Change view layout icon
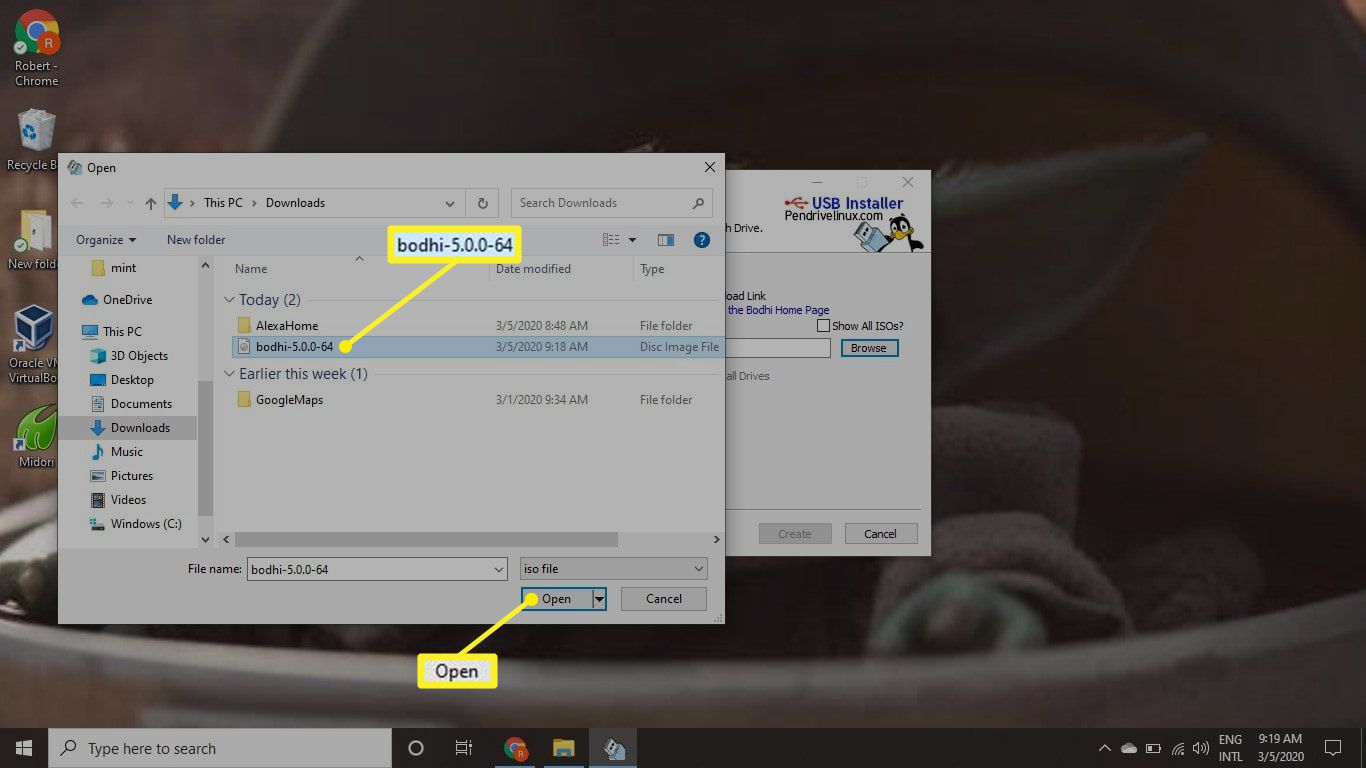Image resolution: width=1366 pixels, height=768 pixels. coord(611,240)
